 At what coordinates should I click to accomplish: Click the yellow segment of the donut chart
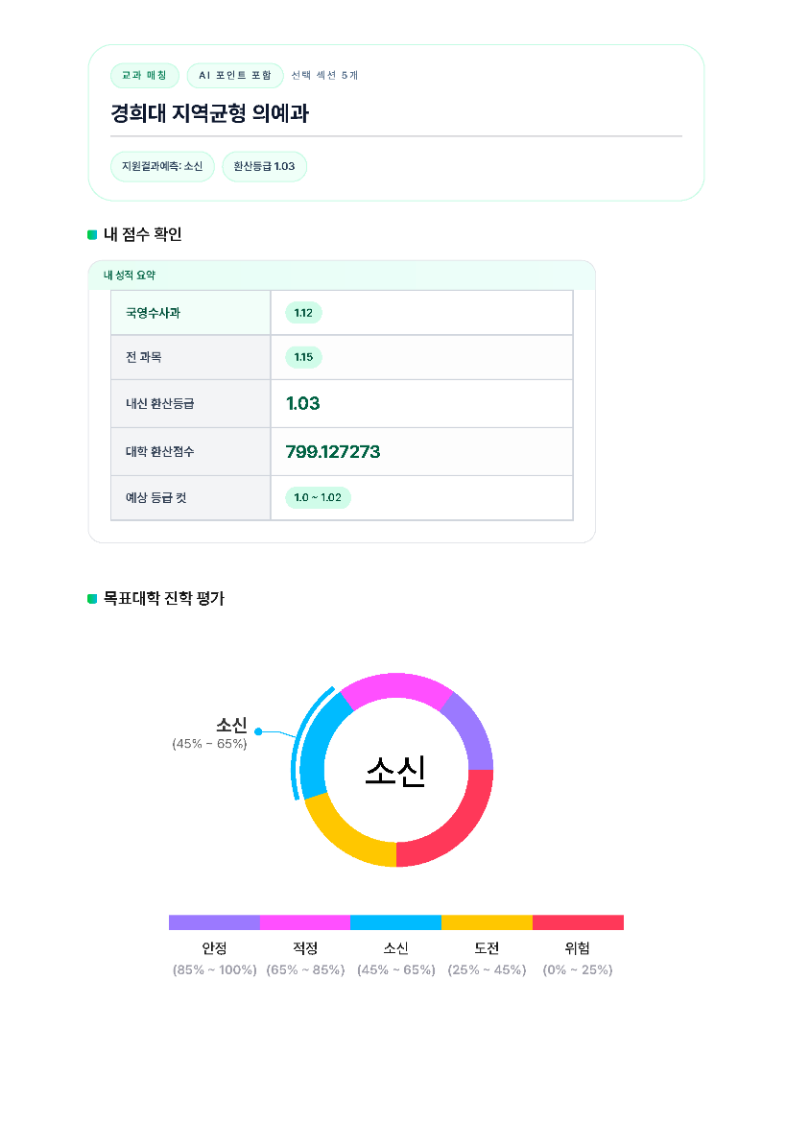tap(344, 836)
